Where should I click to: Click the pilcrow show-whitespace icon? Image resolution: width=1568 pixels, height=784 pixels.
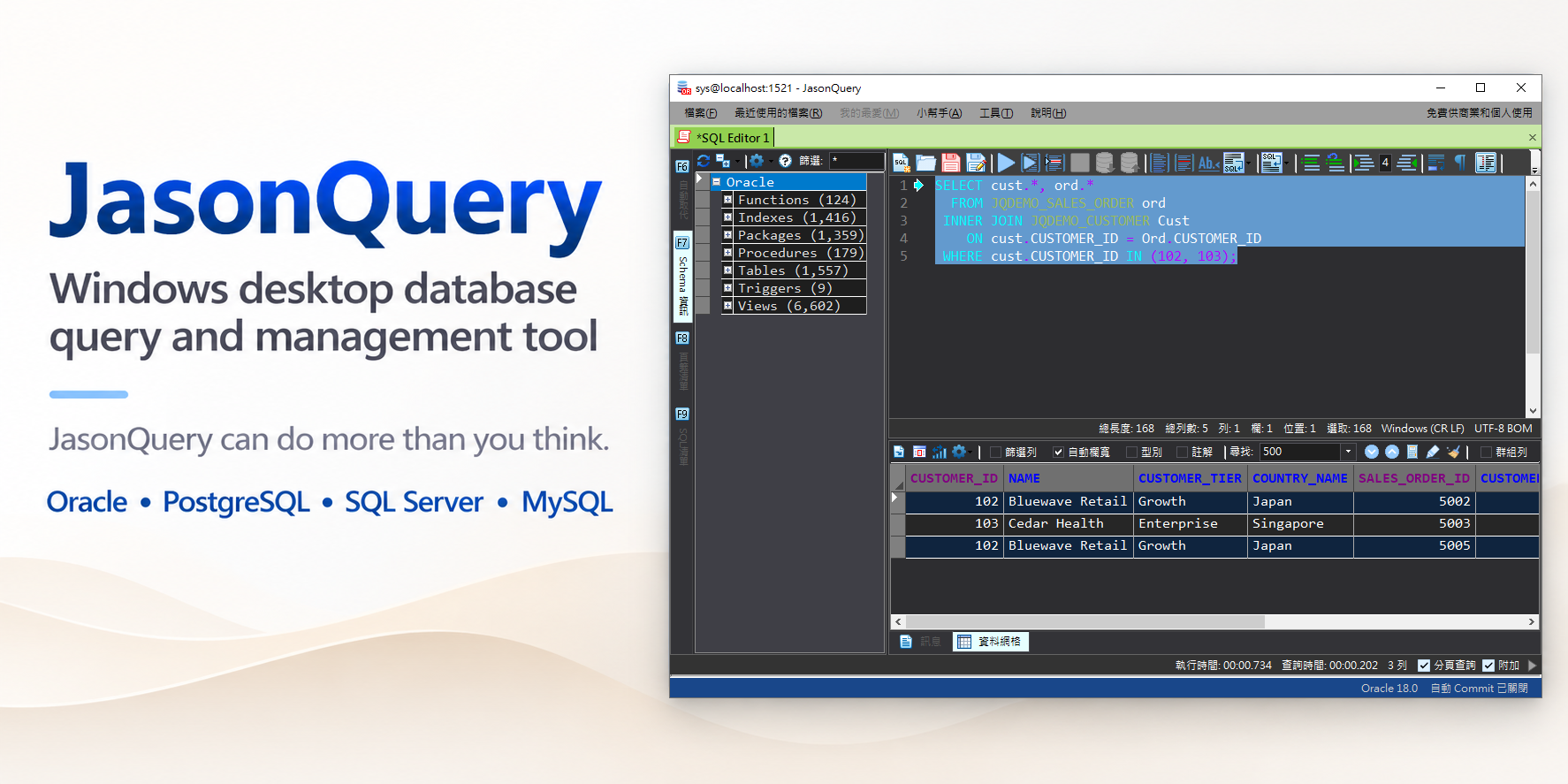[x=1460, y=162]
